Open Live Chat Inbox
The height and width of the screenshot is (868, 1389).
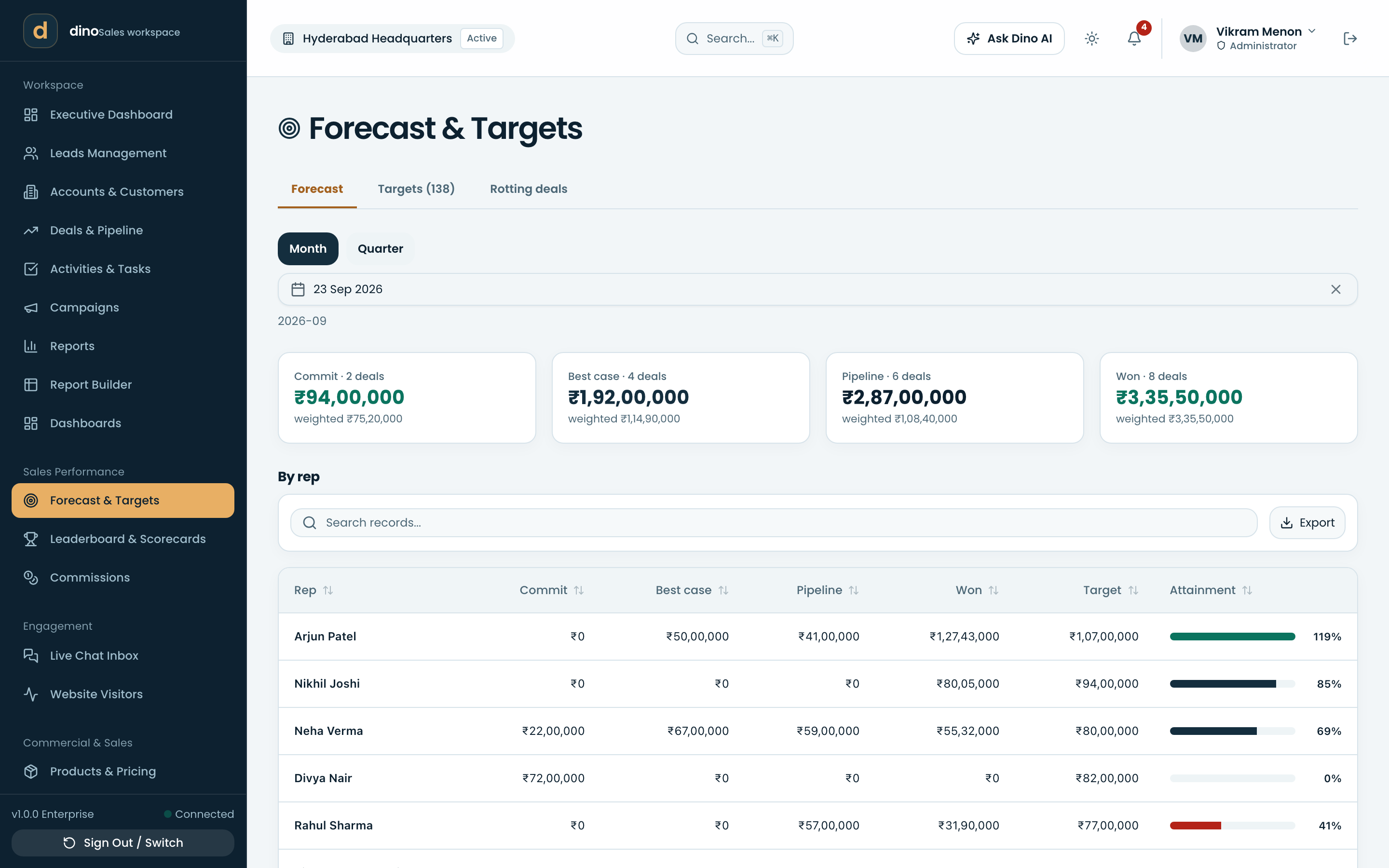tap(123, 656)
